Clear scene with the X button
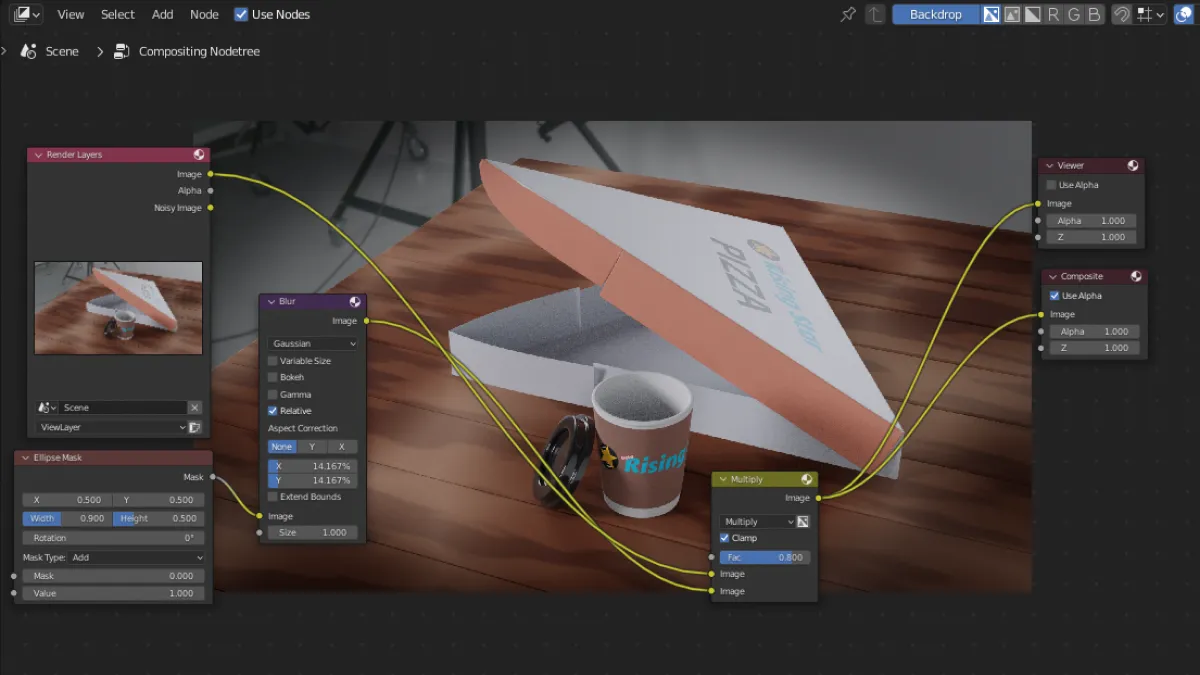This screenshot has height=675, width=1200. pyautogui.click(x=195, y=407)
